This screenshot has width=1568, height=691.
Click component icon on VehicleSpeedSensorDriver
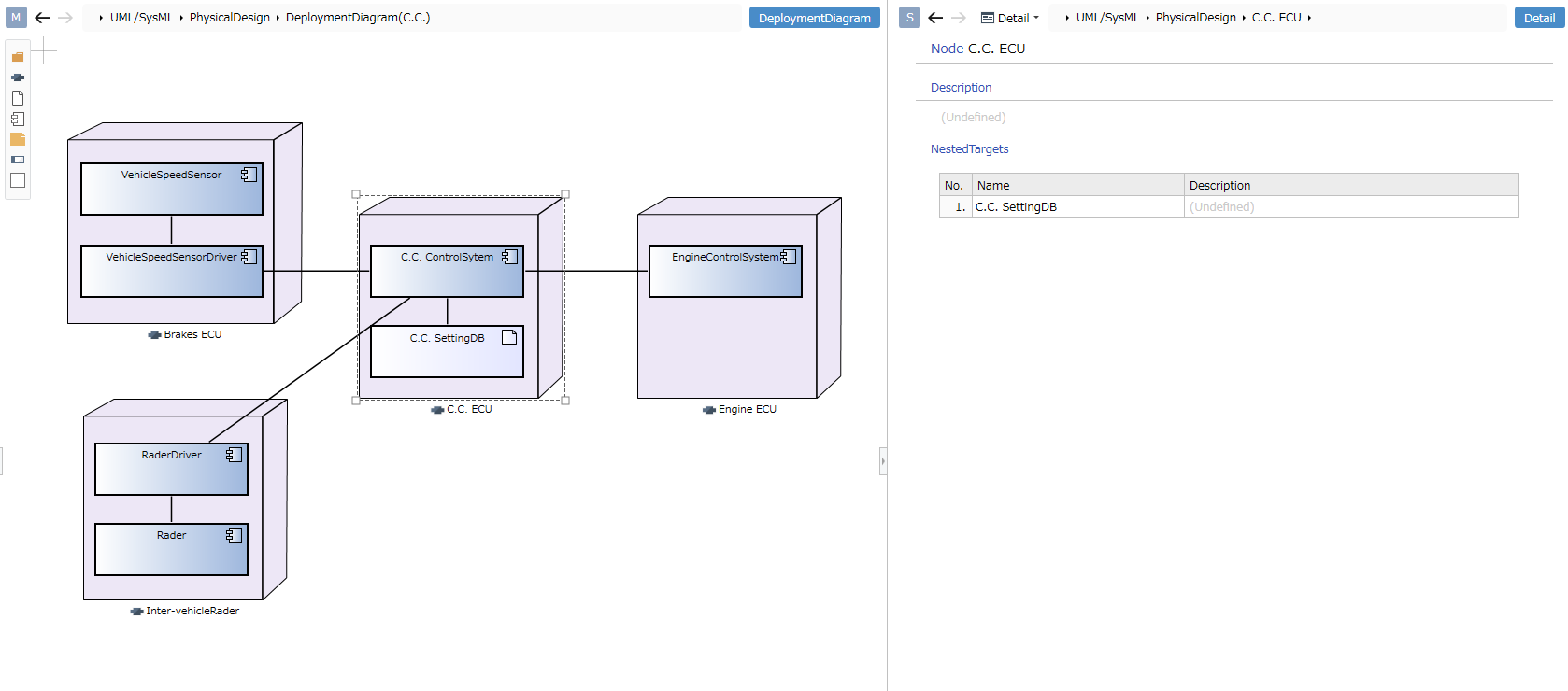pos(249,257)
